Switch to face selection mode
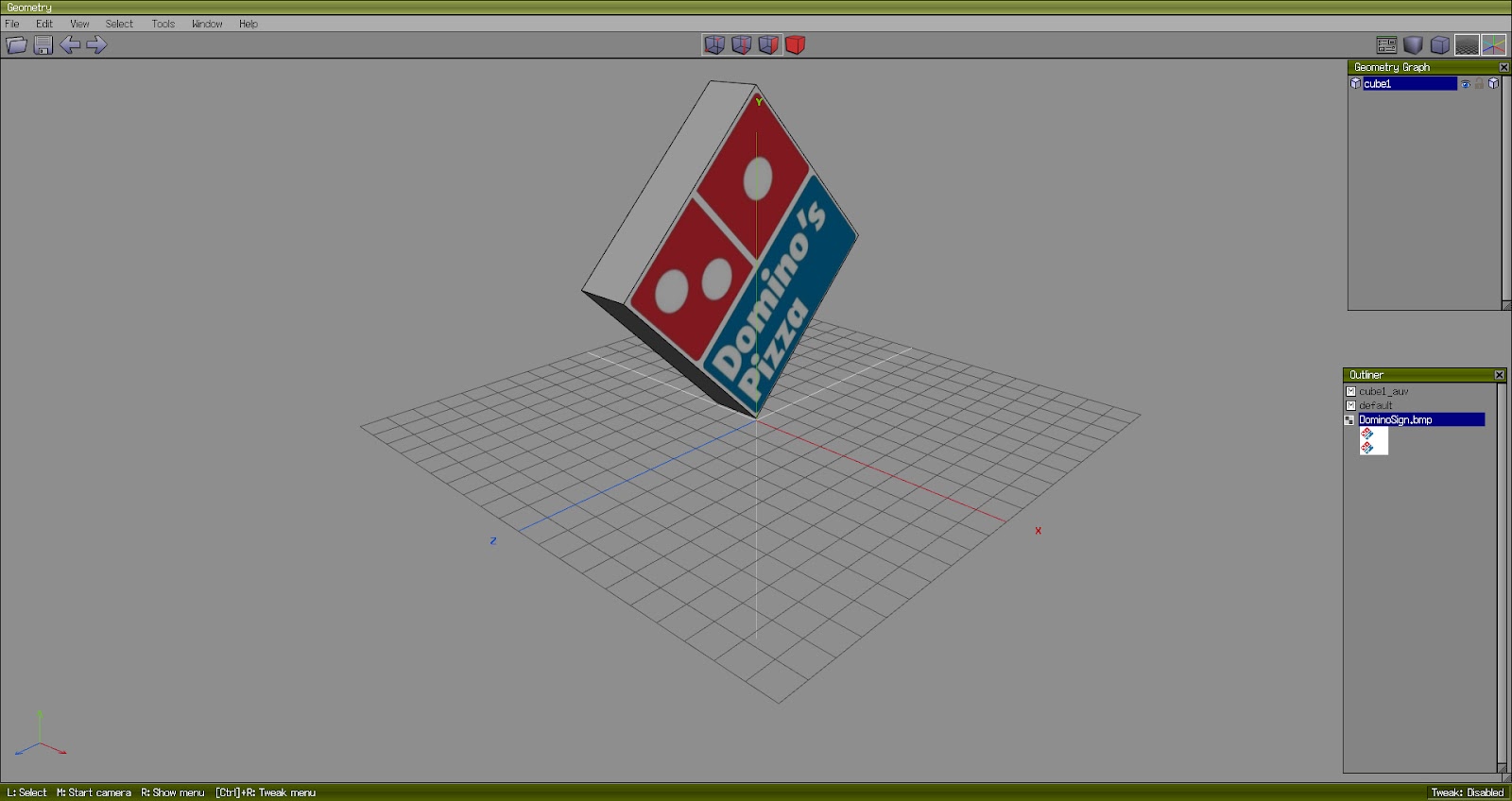1512x801 pixels. click(769, 44)
